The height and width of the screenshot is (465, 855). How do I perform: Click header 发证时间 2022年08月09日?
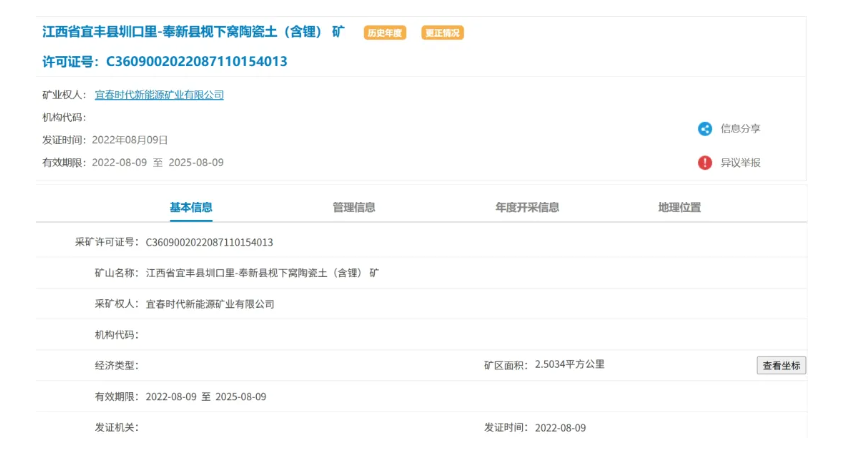tap(105, 140)
